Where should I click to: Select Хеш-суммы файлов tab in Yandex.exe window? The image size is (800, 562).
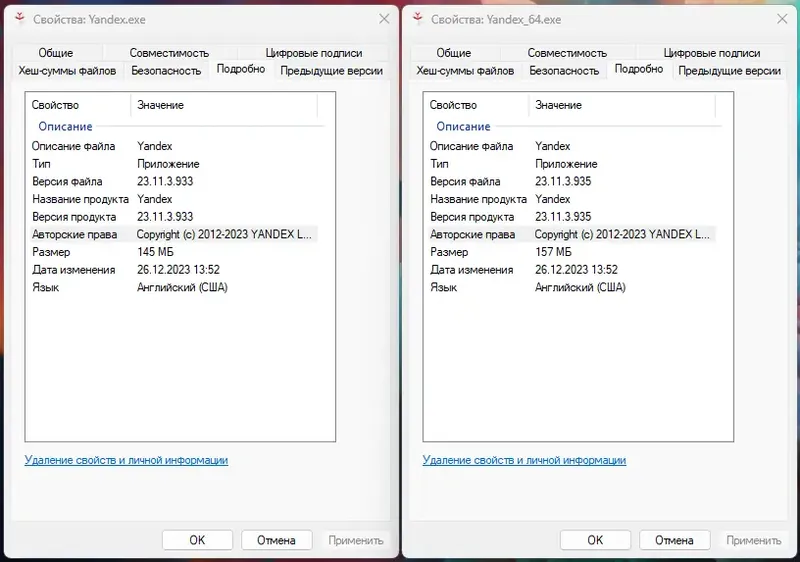click(67, 71)
